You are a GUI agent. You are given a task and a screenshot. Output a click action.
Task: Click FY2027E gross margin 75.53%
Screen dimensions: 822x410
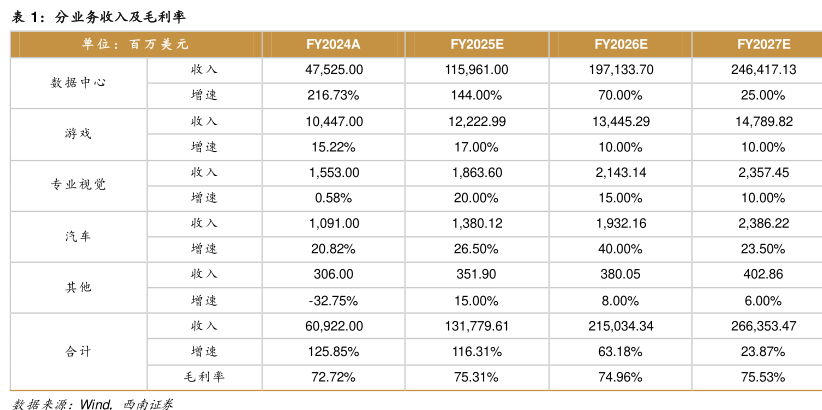click(763, 377)
